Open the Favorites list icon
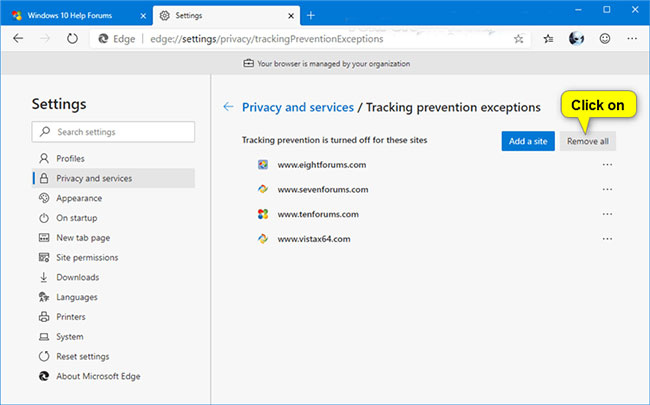The height and width of the screenshot is (405, 650). coord(548,39)
